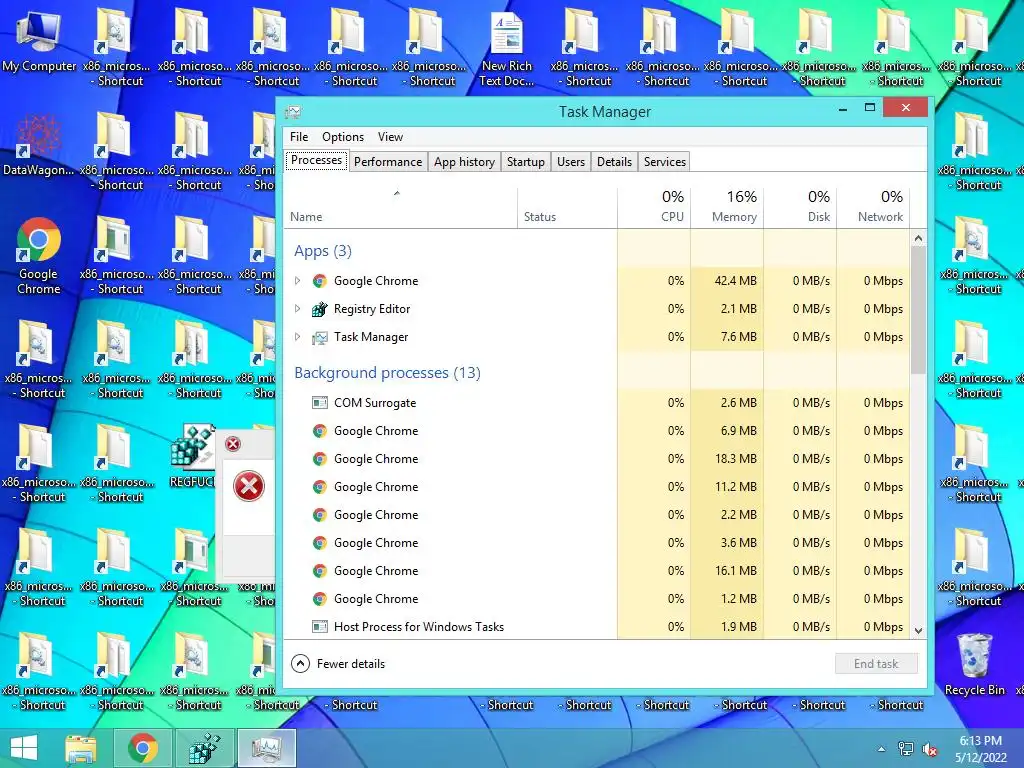Switch to the Users tab
The width and height of the screenshot is (1024, 768).
pos(571,162)
